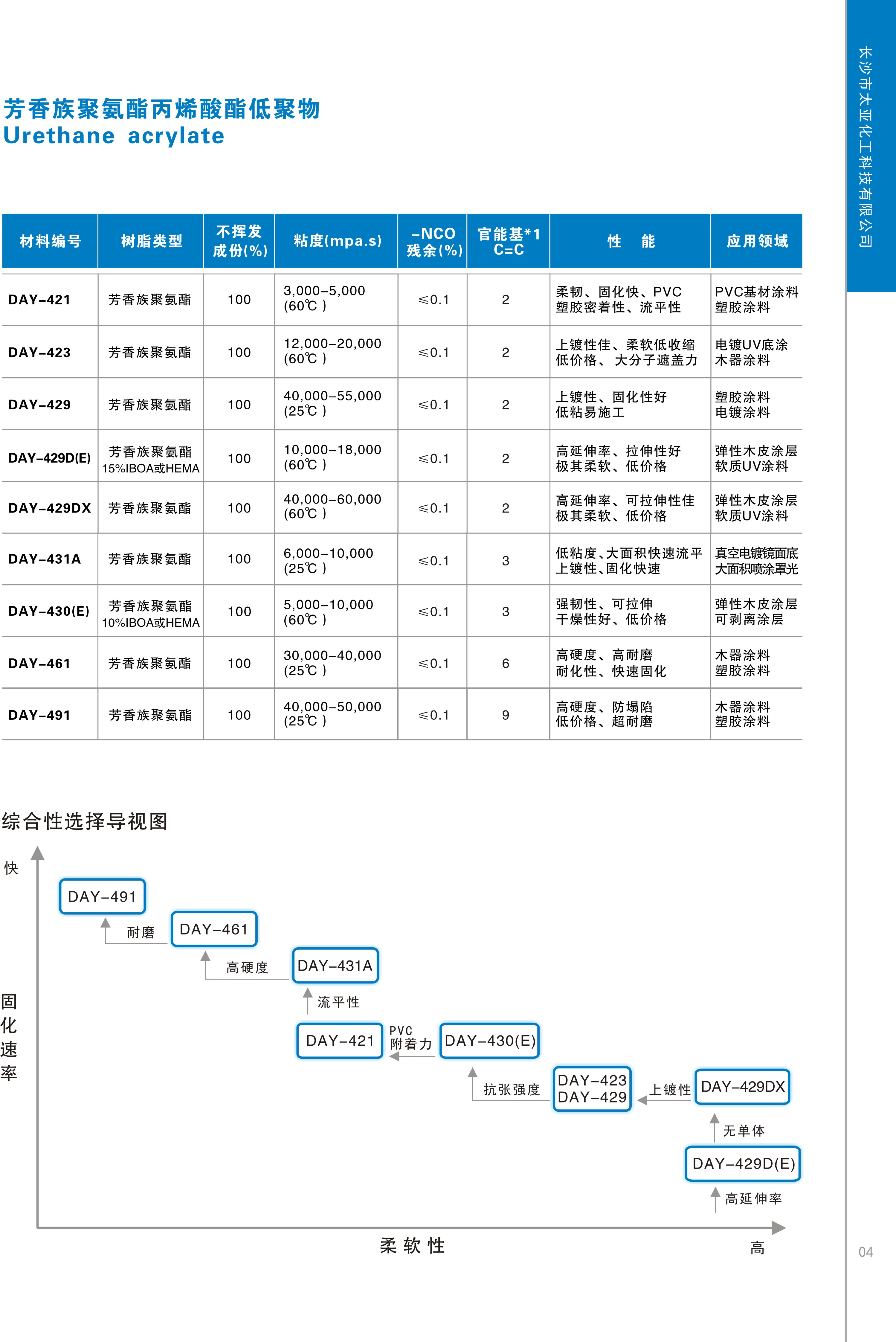Screen dimensions: 896x1342
Task: Click functionality value 6 in DAY-461 row
Action: click(x=506, y=663)
